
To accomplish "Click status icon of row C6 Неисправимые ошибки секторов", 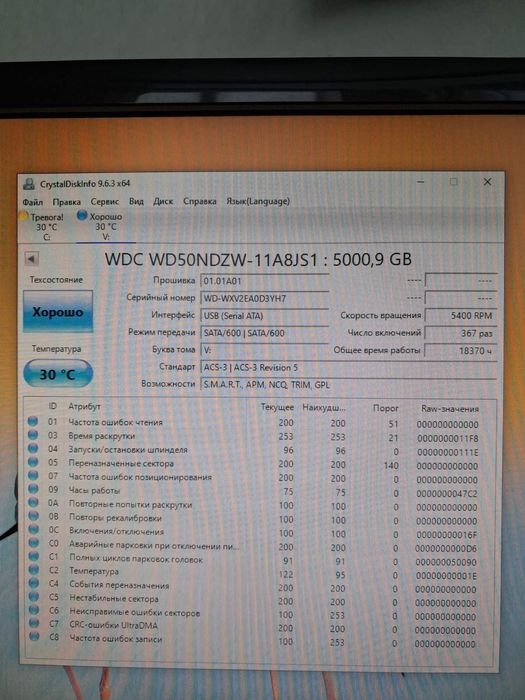I will (34, 609).
